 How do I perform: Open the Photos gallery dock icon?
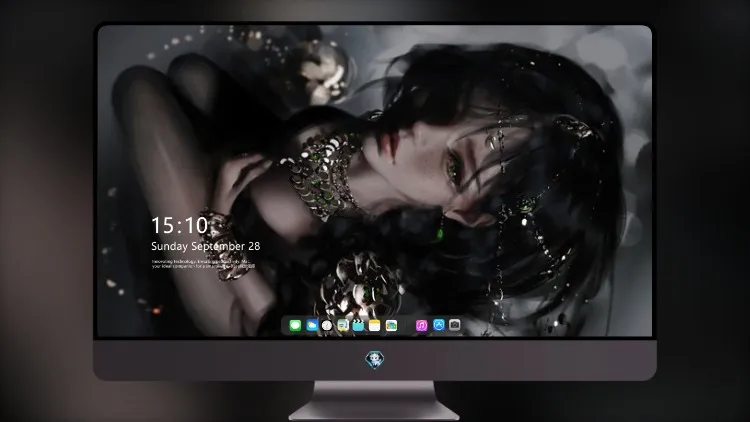pos(391,325)
